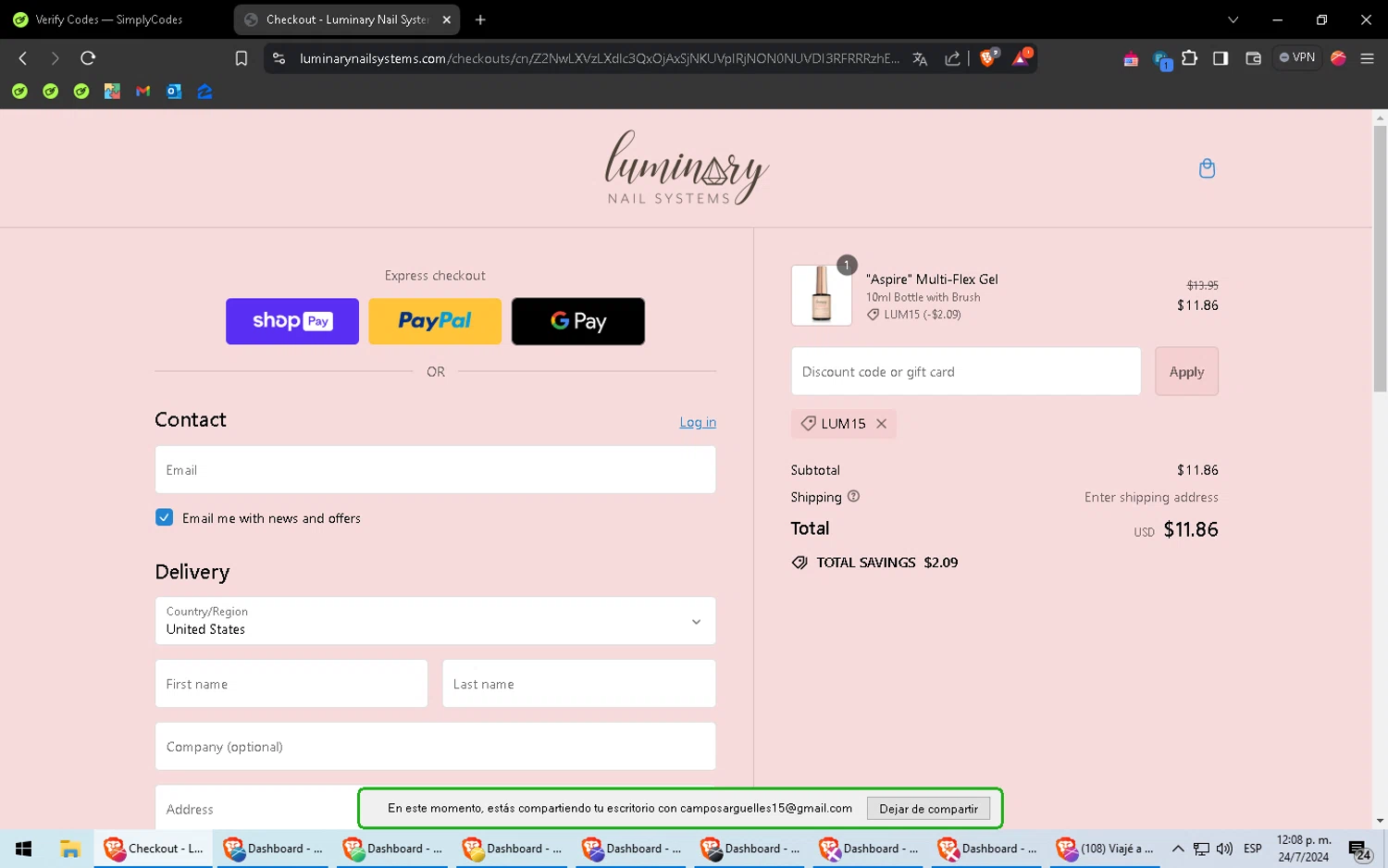Bookmark this page with the bookmark icon
The height and width of the screenshot is (868, 1388).
click(242, 58)
